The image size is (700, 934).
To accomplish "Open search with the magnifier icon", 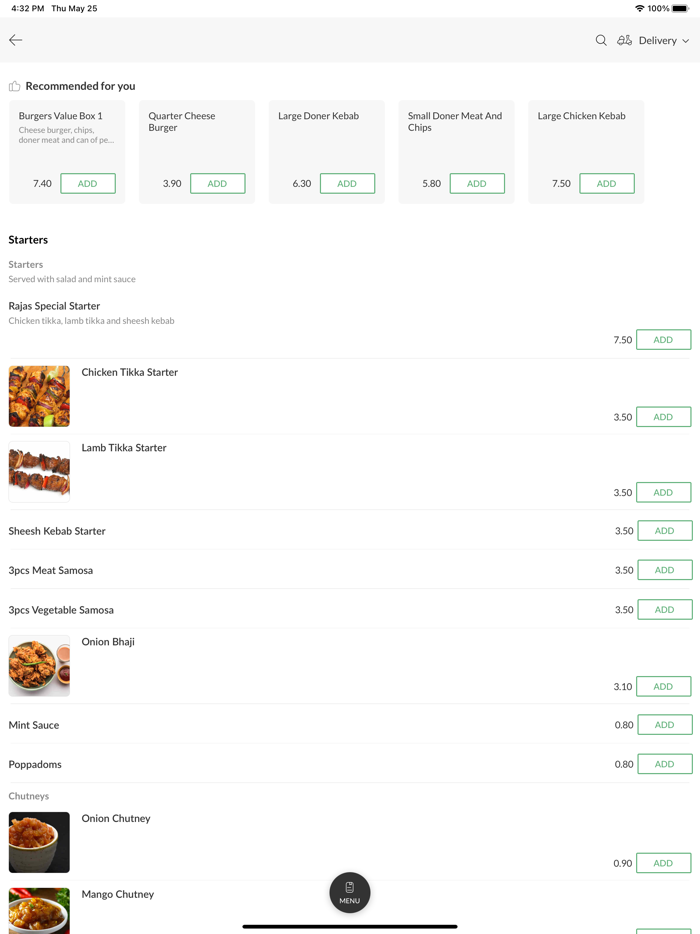I will [601, 40].
